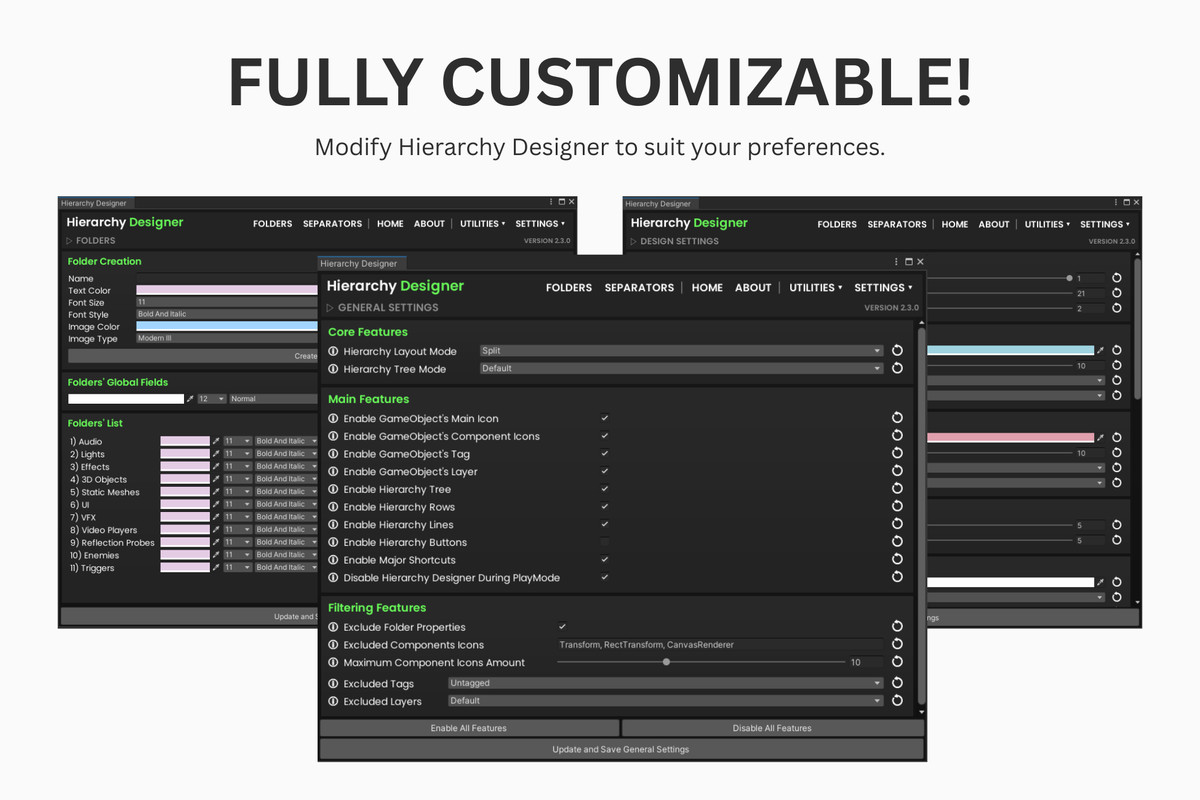Click Disable All Features button
This screenshot has height=800, width=1200.
click(x=772, y=728)
